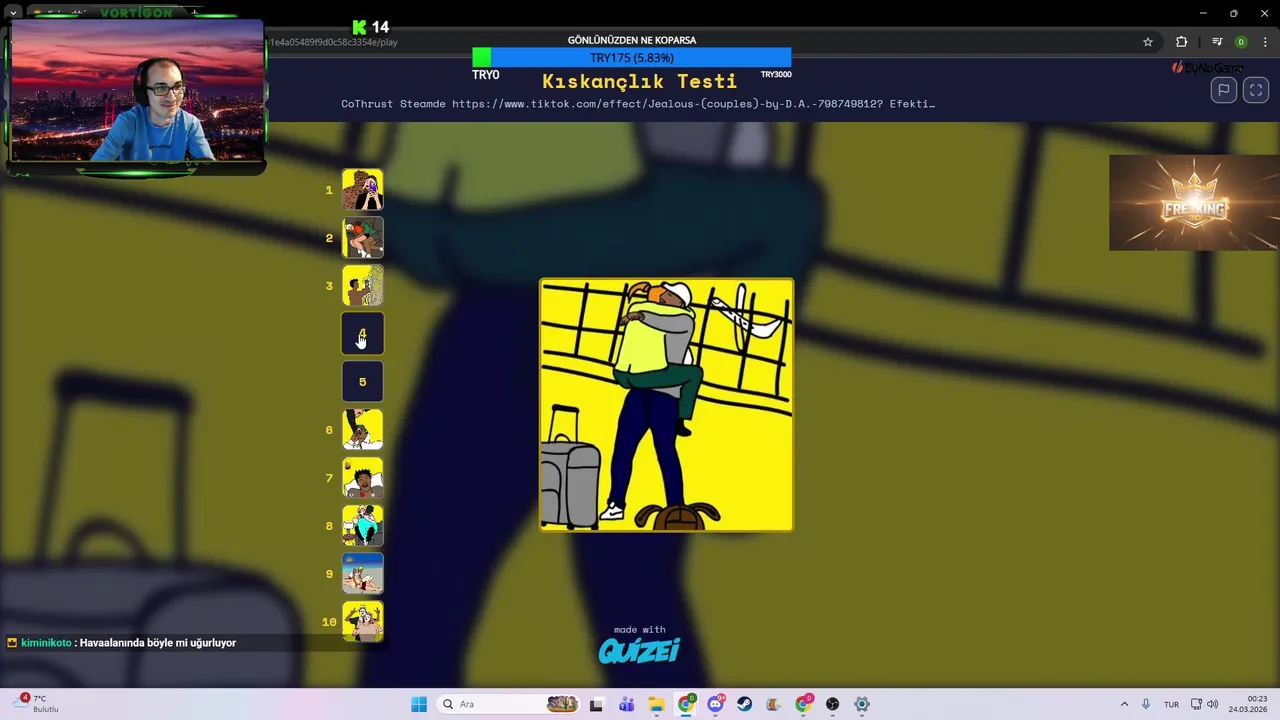Toggle fullscreen mode in the quiz

tap(1256, 90)
